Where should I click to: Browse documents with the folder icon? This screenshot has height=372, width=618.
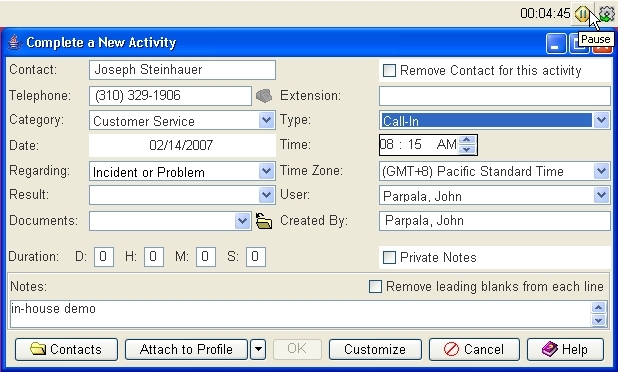[264, 221]
